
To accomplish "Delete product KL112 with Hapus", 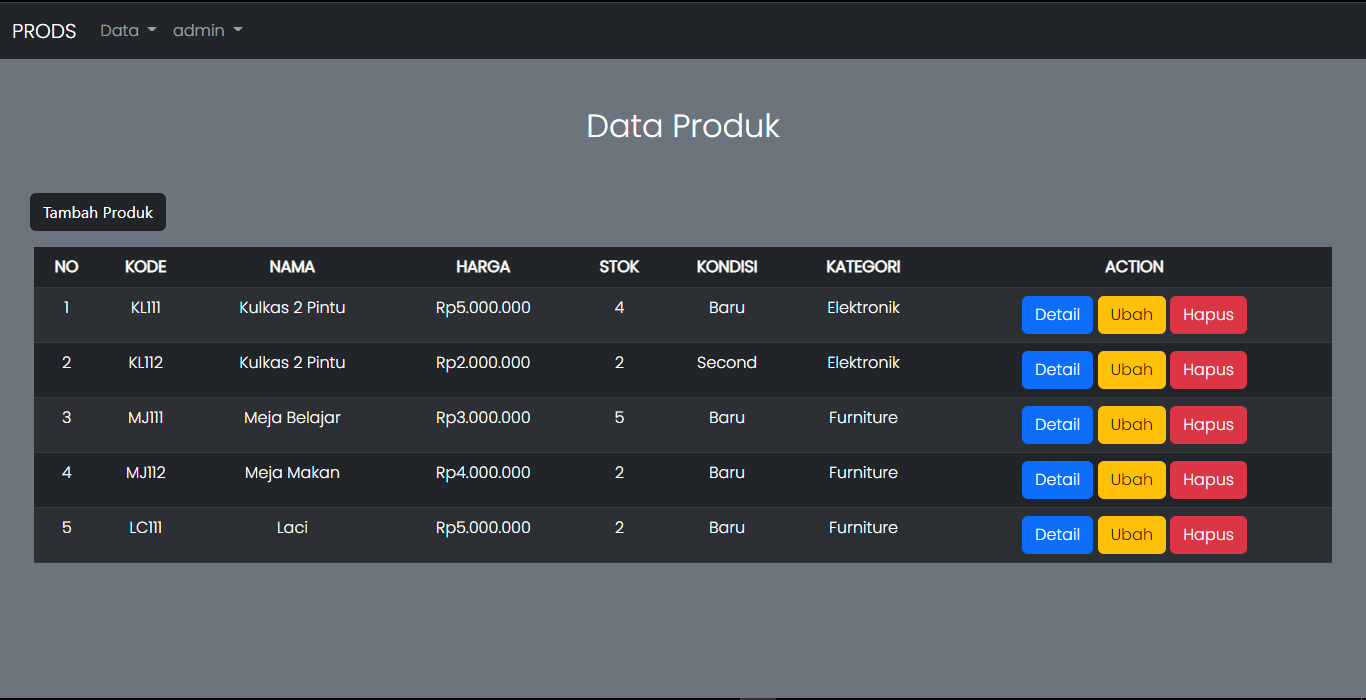I will tap(1208, 369).
